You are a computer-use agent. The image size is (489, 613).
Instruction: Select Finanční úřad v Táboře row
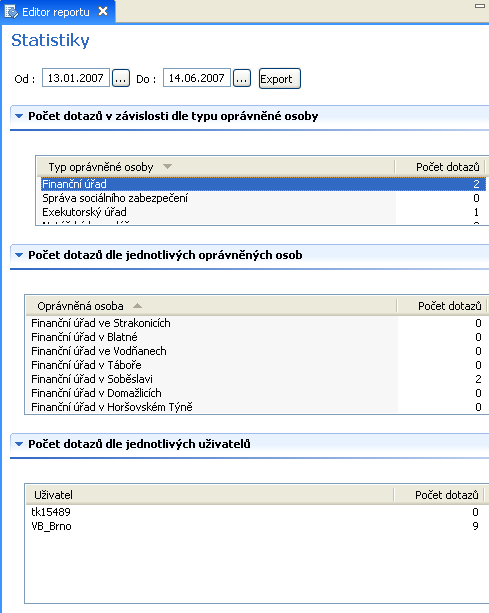[x=257, y=365]
